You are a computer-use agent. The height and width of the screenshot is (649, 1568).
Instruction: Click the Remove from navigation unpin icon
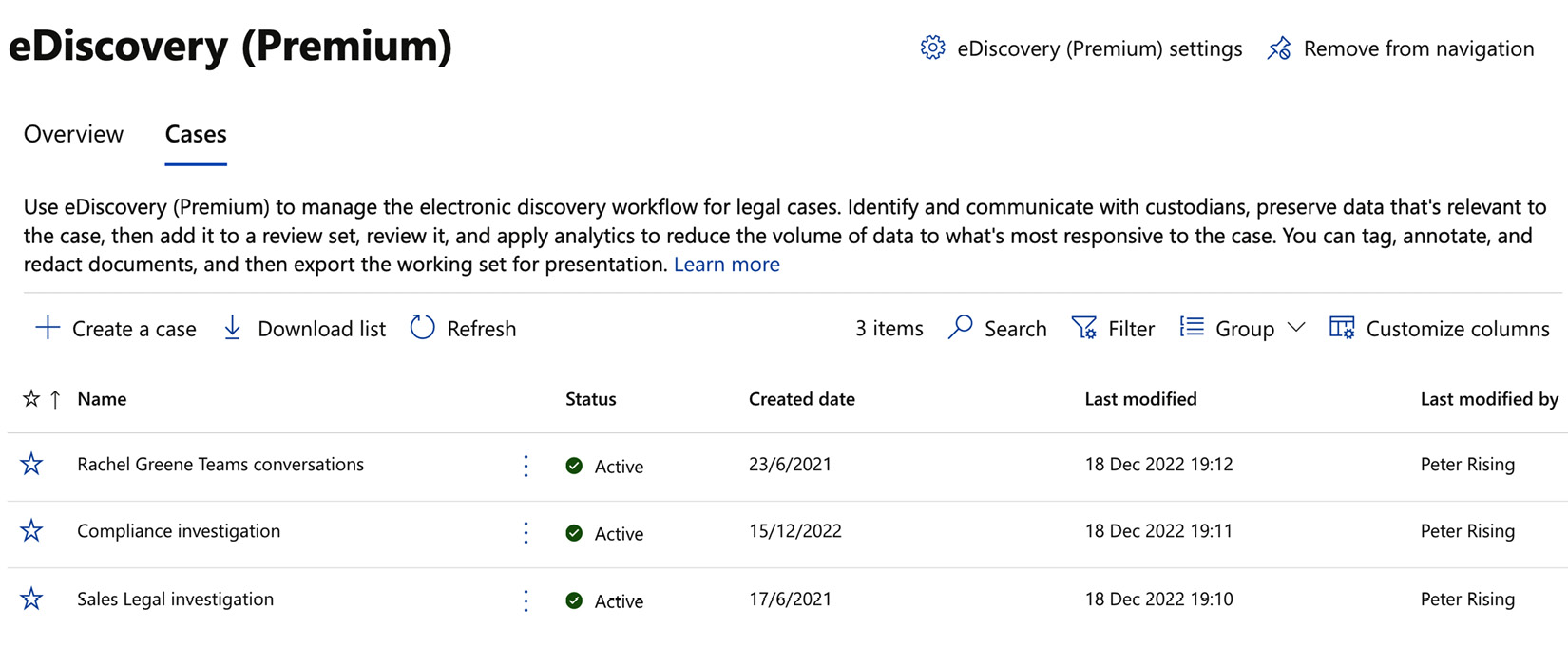point(1279,48)
